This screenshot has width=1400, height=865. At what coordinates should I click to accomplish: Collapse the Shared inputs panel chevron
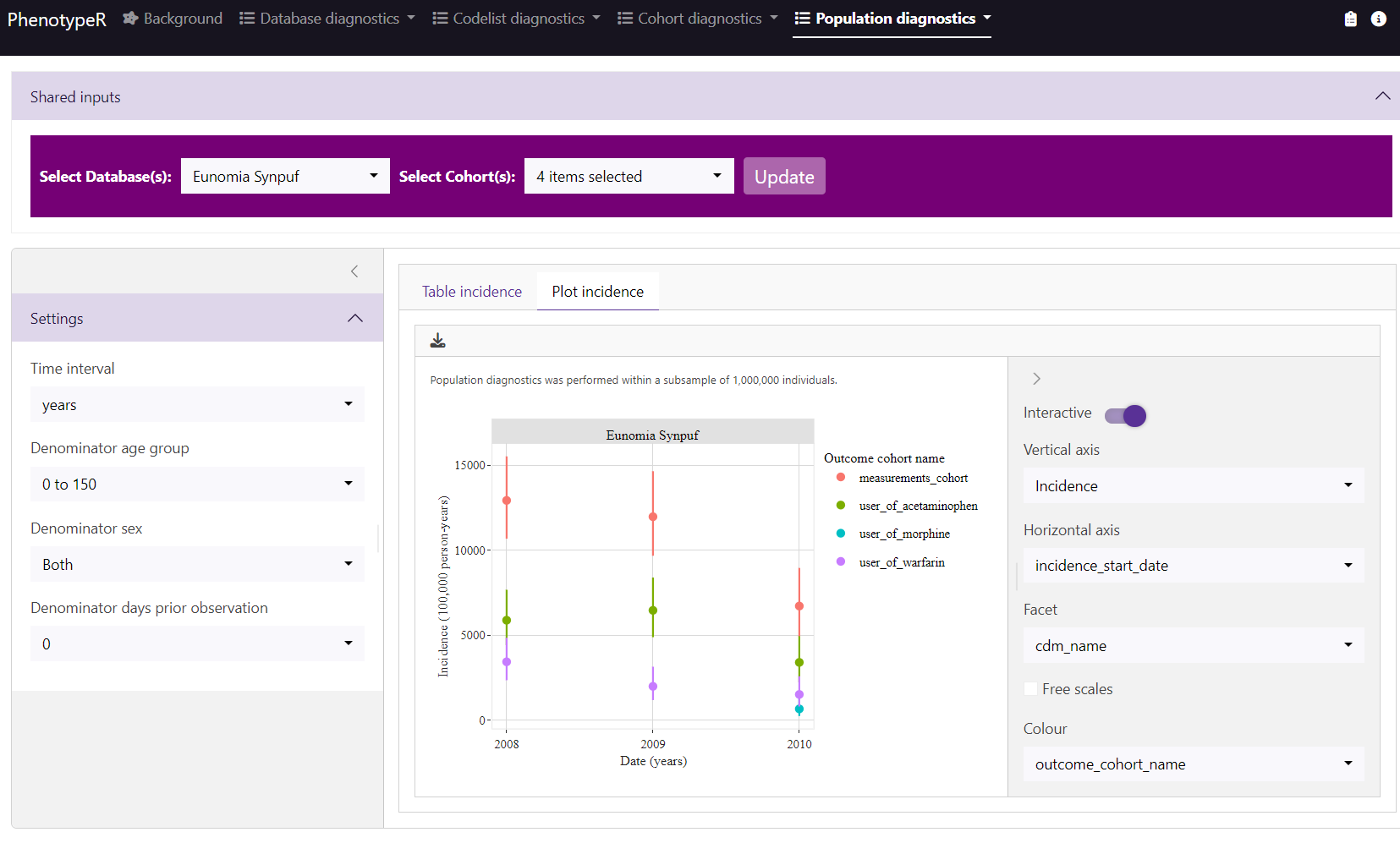1382,96
